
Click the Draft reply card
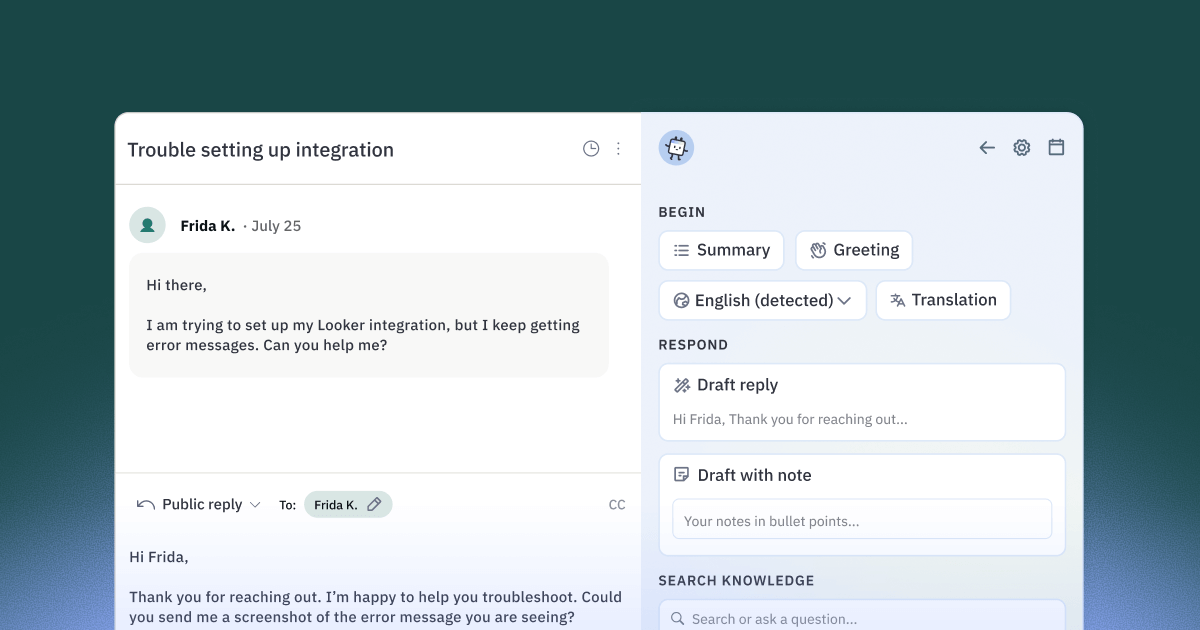pos(862,402)
